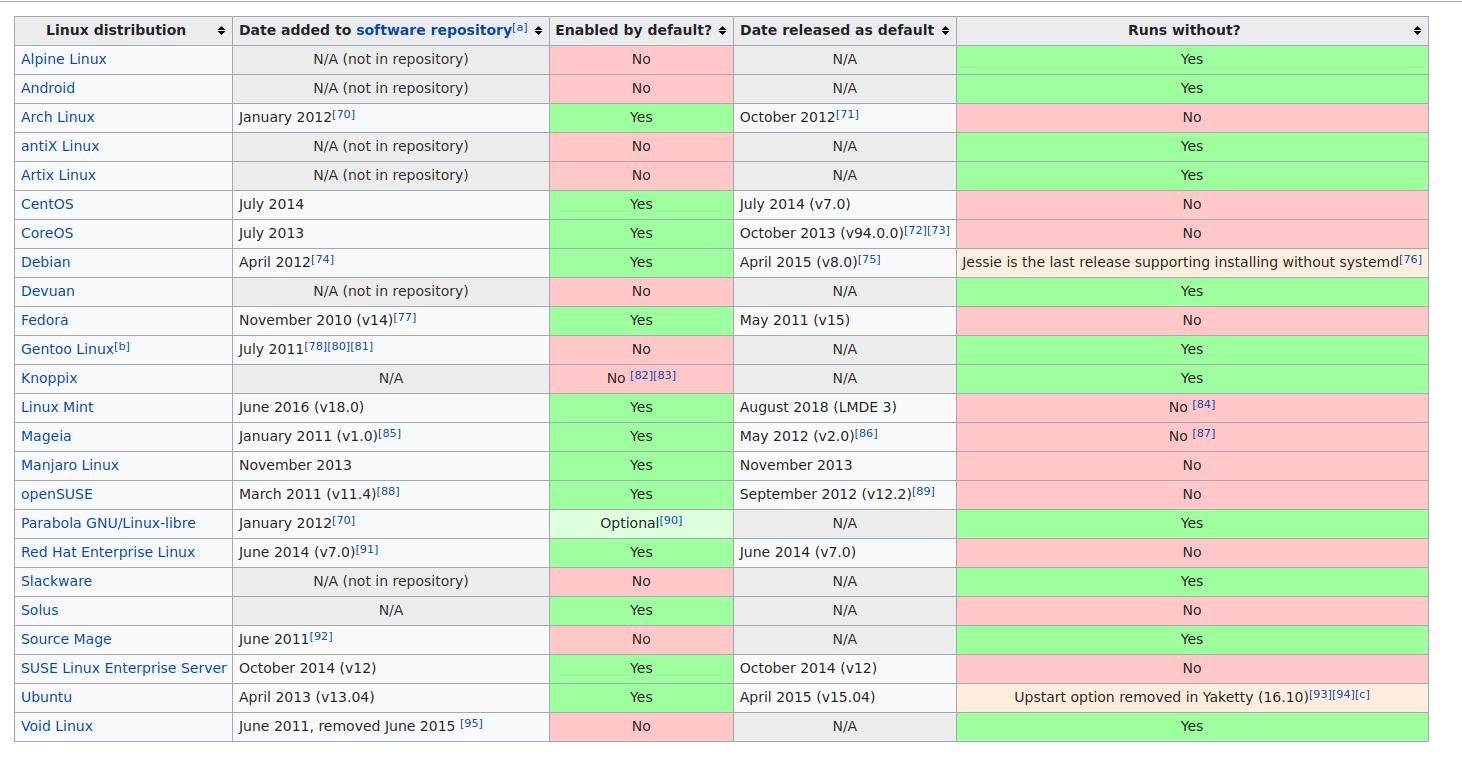The width and height of the screenshot is (1462, 759).
Task: Open the Manjaro Linux link
Action: 70,465
